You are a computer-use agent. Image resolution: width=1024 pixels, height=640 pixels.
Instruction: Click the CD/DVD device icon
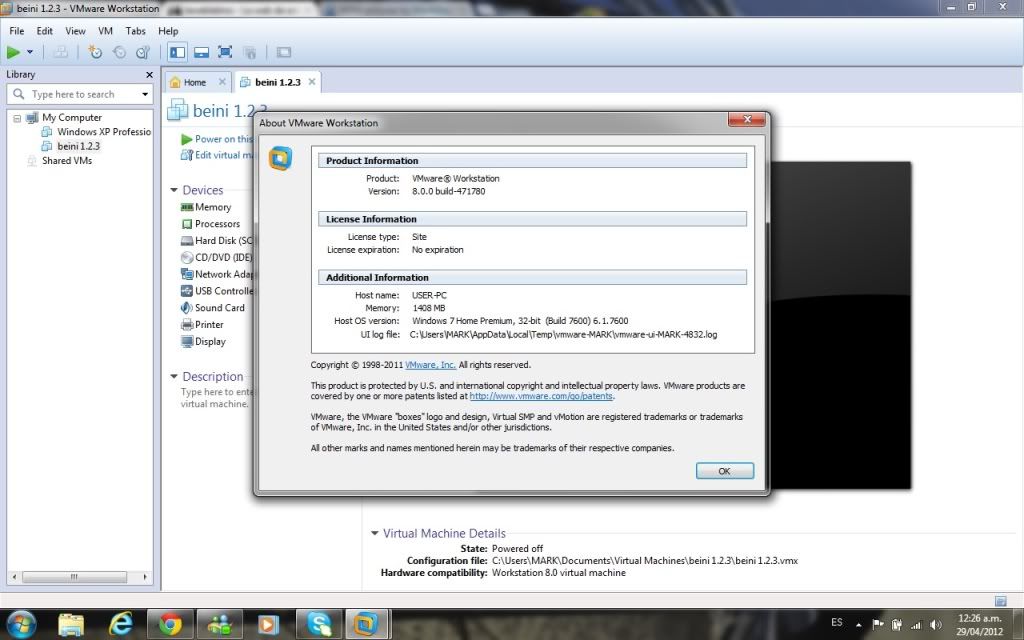pyautogui.click(x=187, y=257)
